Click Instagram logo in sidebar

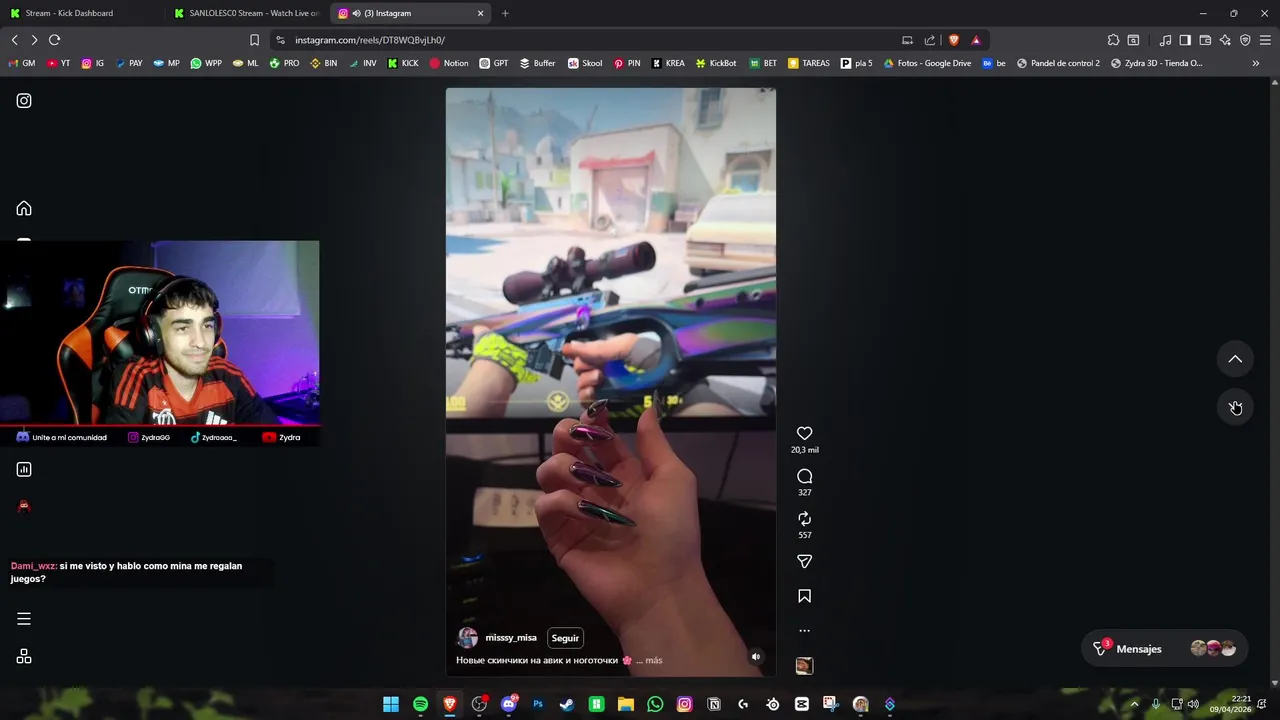24,100
